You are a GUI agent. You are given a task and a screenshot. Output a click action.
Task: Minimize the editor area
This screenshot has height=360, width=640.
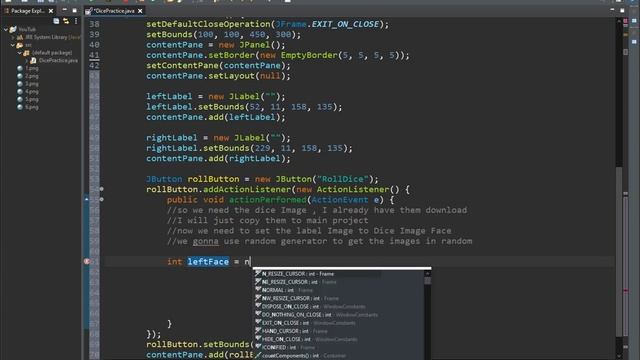pyautogui.click(x=612, y=10)
